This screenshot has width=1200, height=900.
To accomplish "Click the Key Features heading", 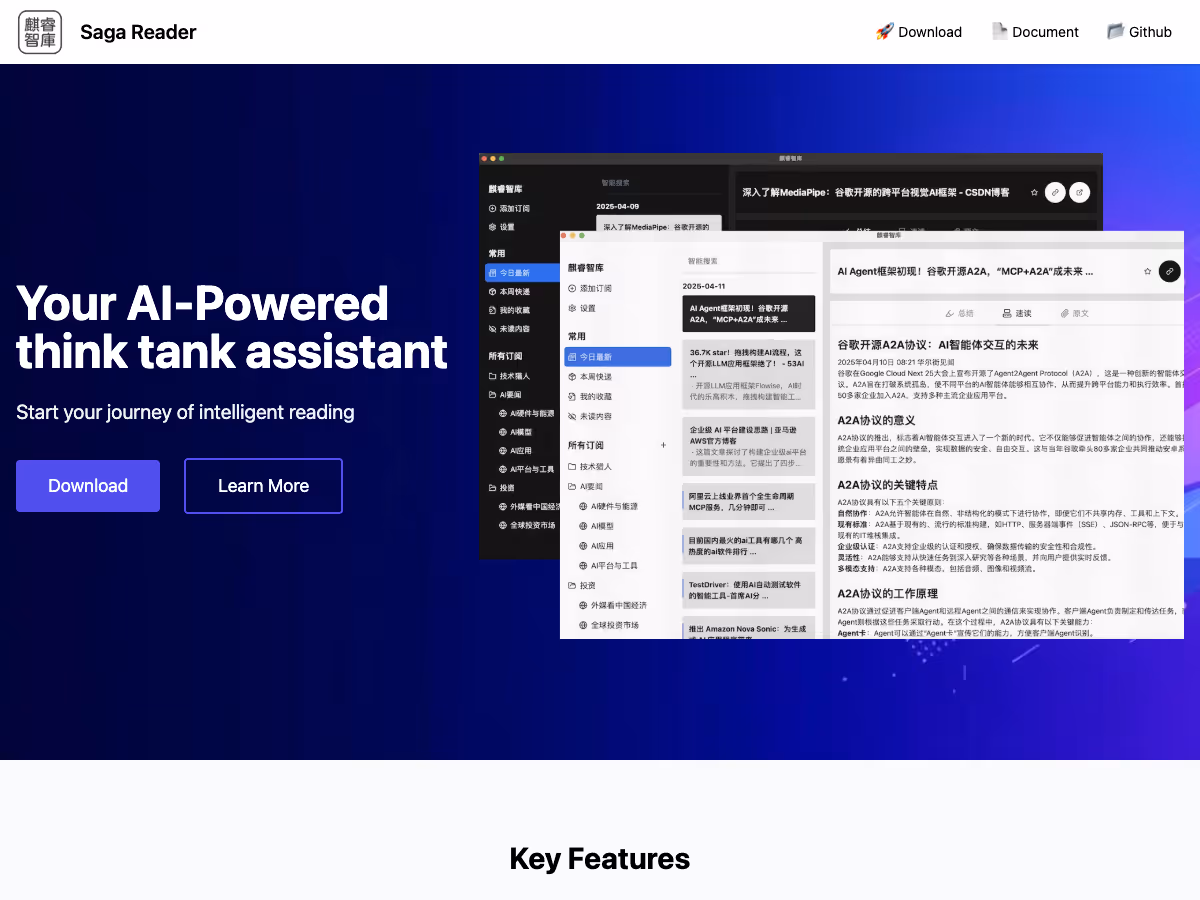I will (600, 859).
